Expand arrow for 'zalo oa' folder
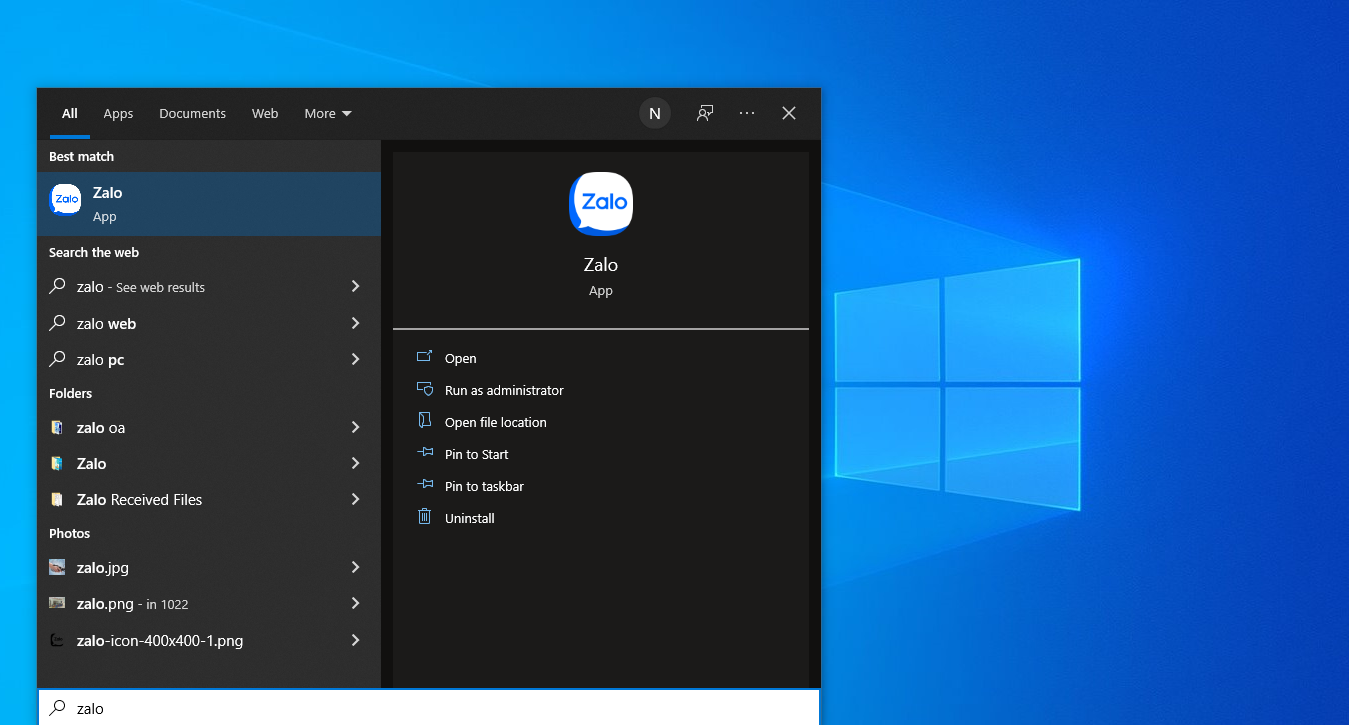 tap(355, 427)
